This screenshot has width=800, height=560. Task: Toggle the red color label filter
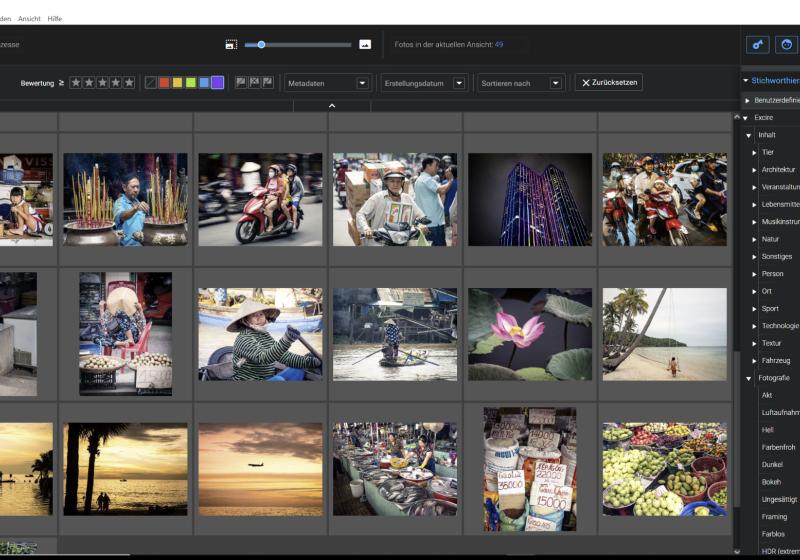click(x=164, y=83)
